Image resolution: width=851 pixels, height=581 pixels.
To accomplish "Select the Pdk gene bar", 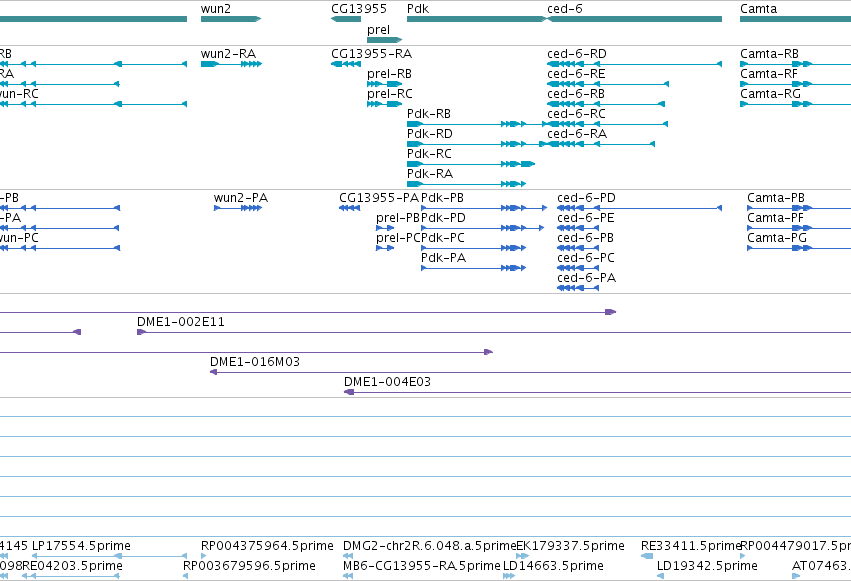I will [477, 19].
